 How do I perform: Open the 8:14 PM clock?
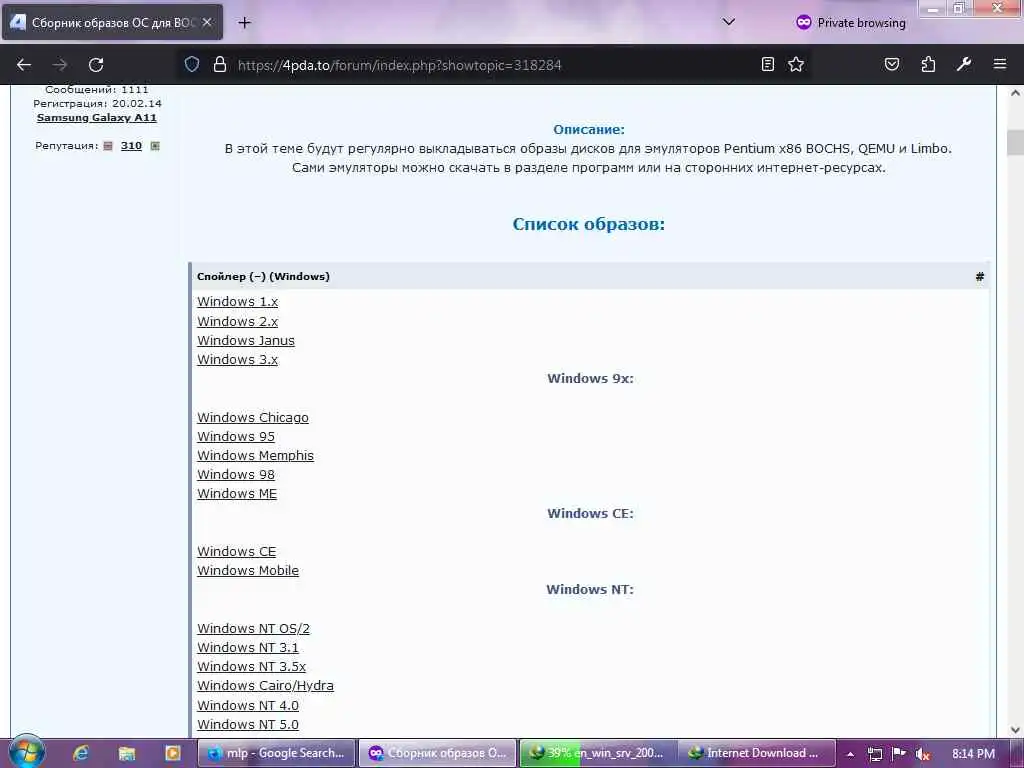click(973, 754)
